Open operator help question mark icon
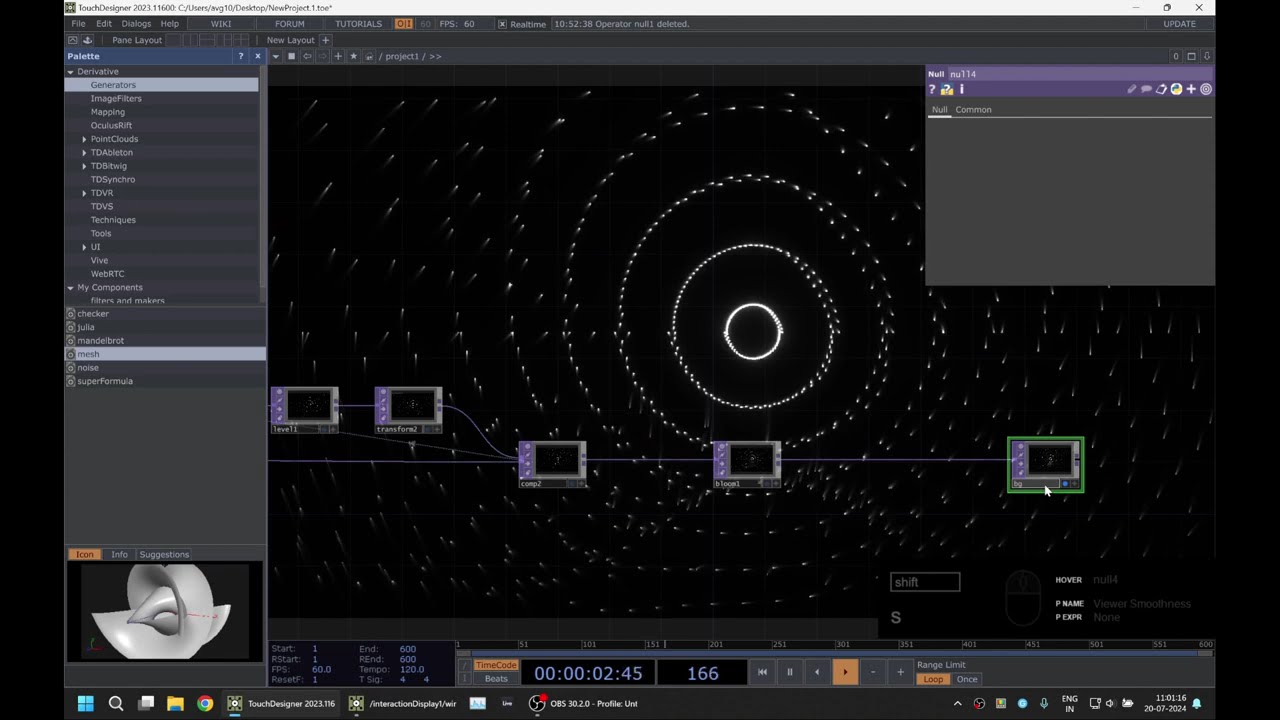The image size is (1280, 720). pos(932,89)
